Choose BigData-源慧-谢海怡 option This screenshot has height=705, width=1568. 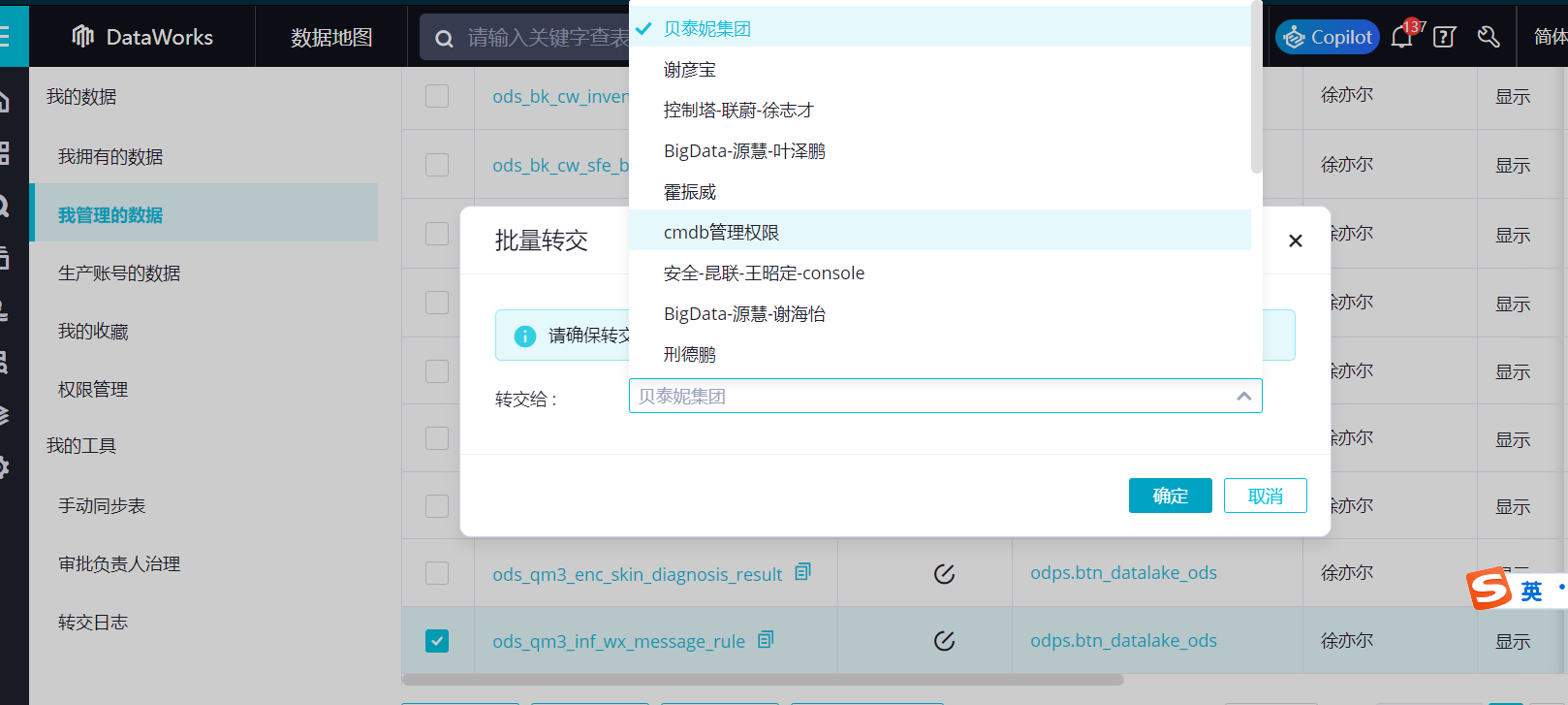940,314
